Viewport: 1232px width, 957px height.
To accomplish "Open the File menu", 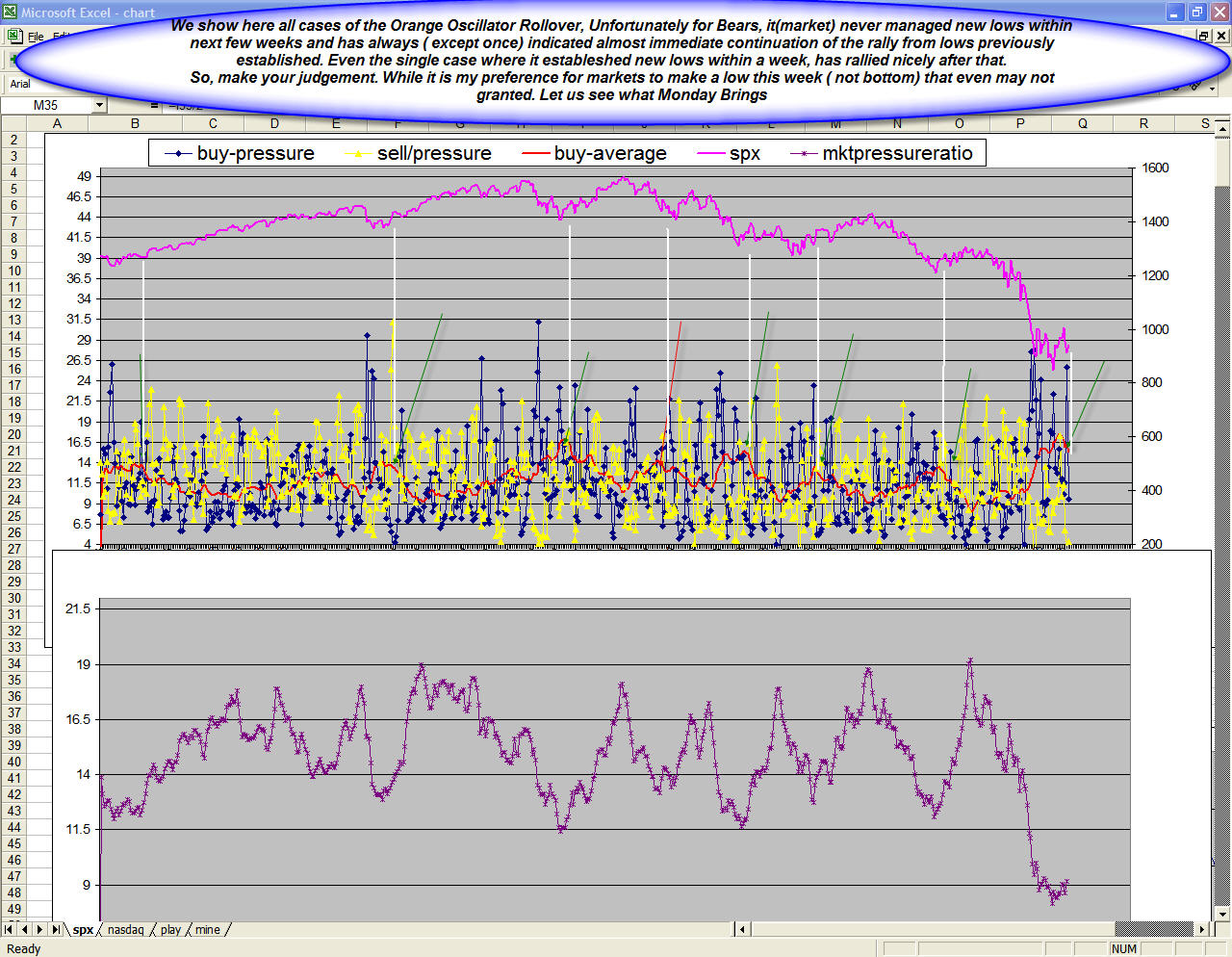I will click(36, 37).
